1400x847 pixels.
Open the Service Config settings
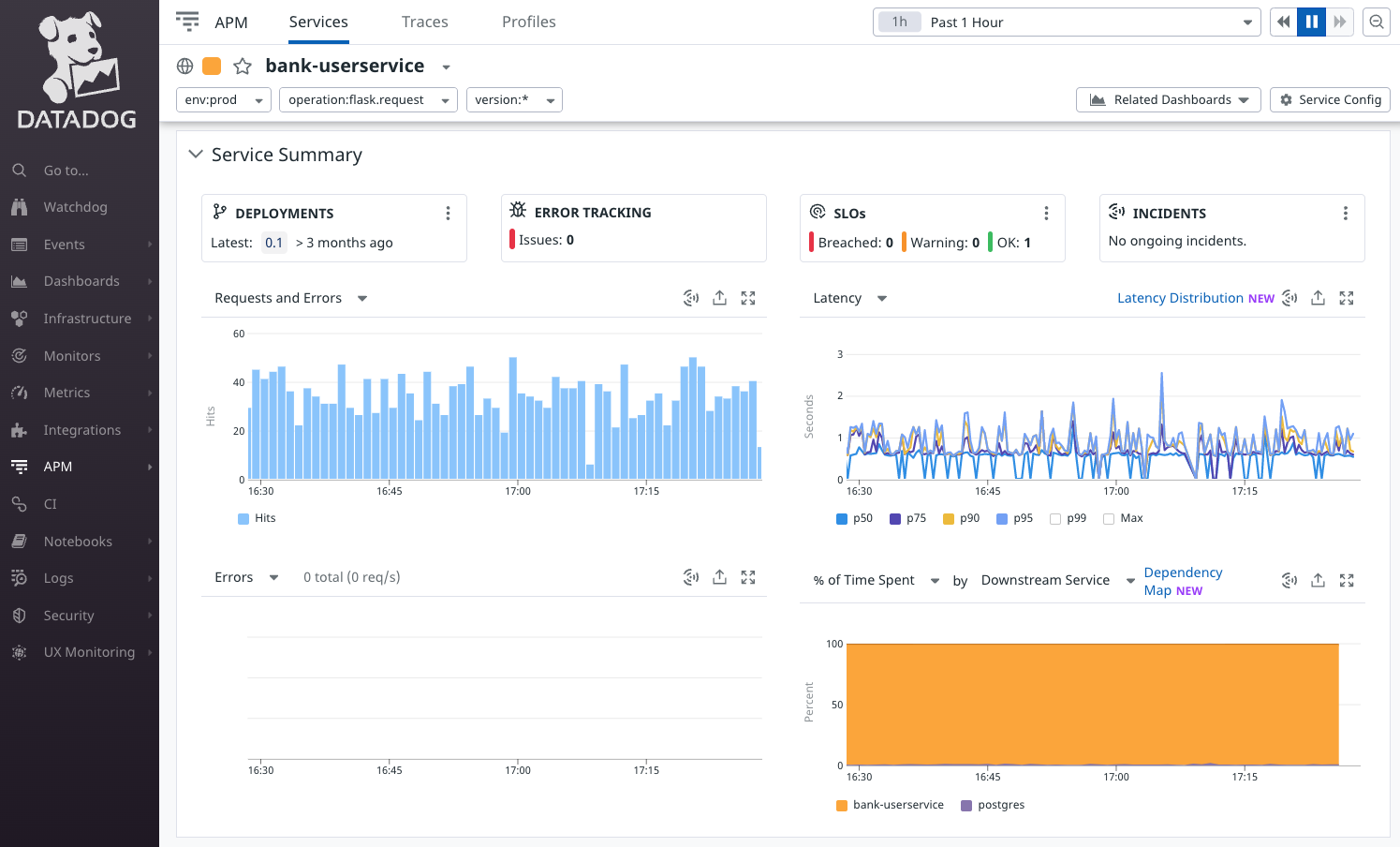click(x=1330, y=99)
